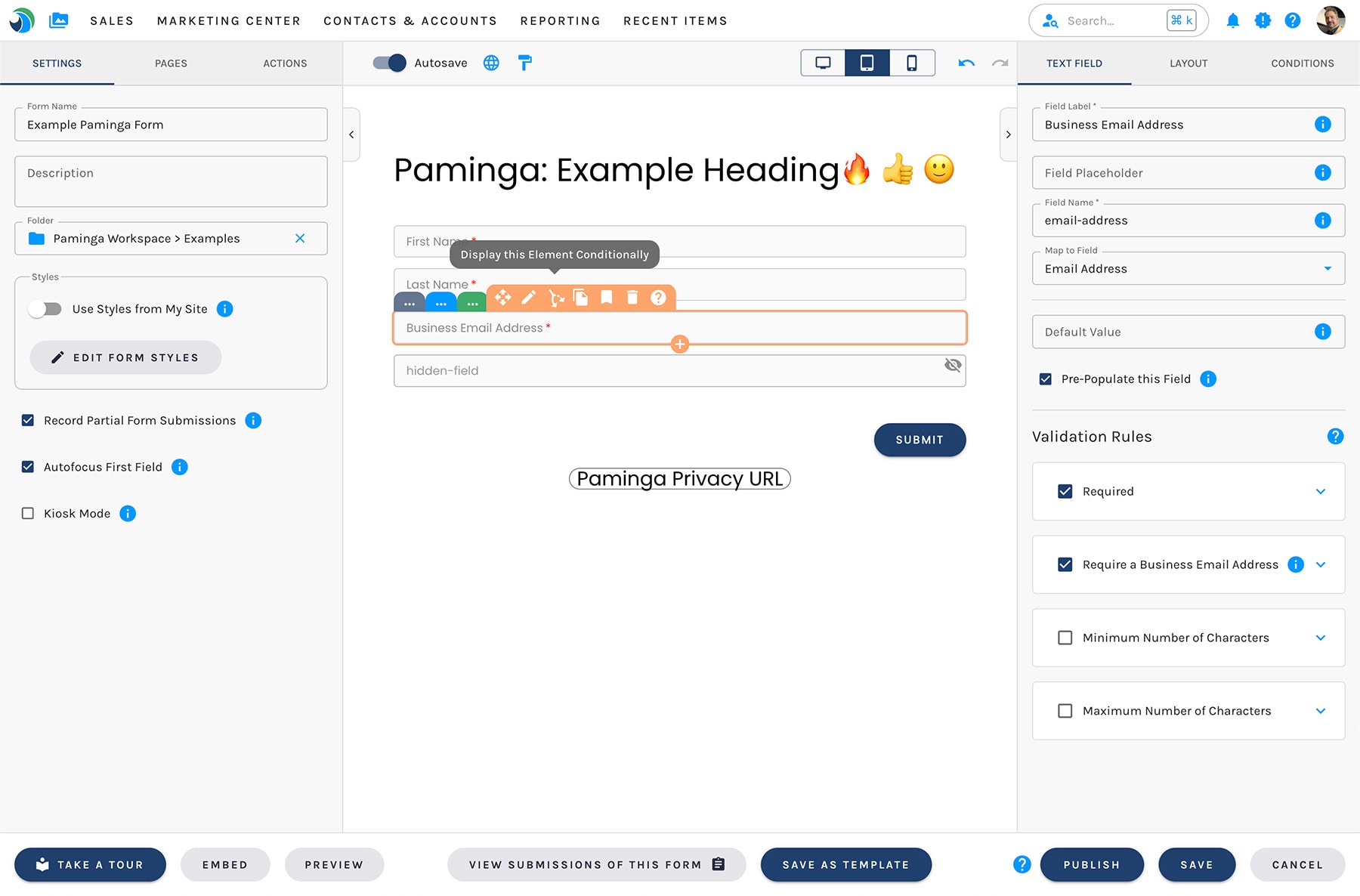The height and width of the screenshot is (896, 1360).
Task: Expand the Required rule chevron
Action: click(x=1321, y=492)
